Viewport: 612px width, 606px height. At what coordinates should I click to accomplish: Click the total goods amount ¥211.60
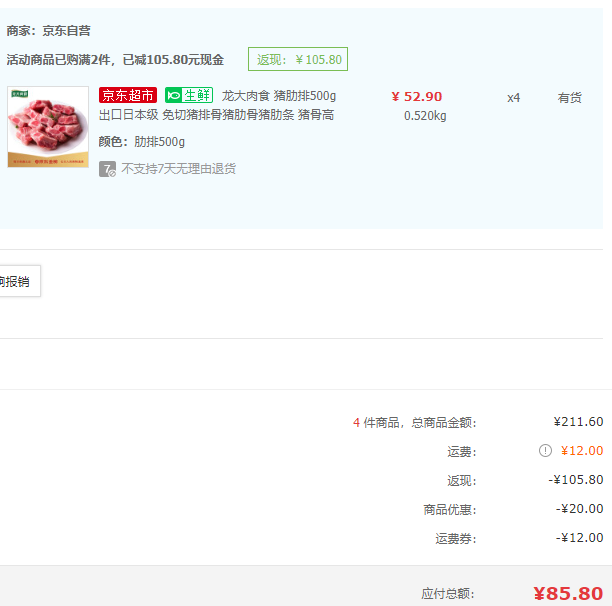point(578,422)
